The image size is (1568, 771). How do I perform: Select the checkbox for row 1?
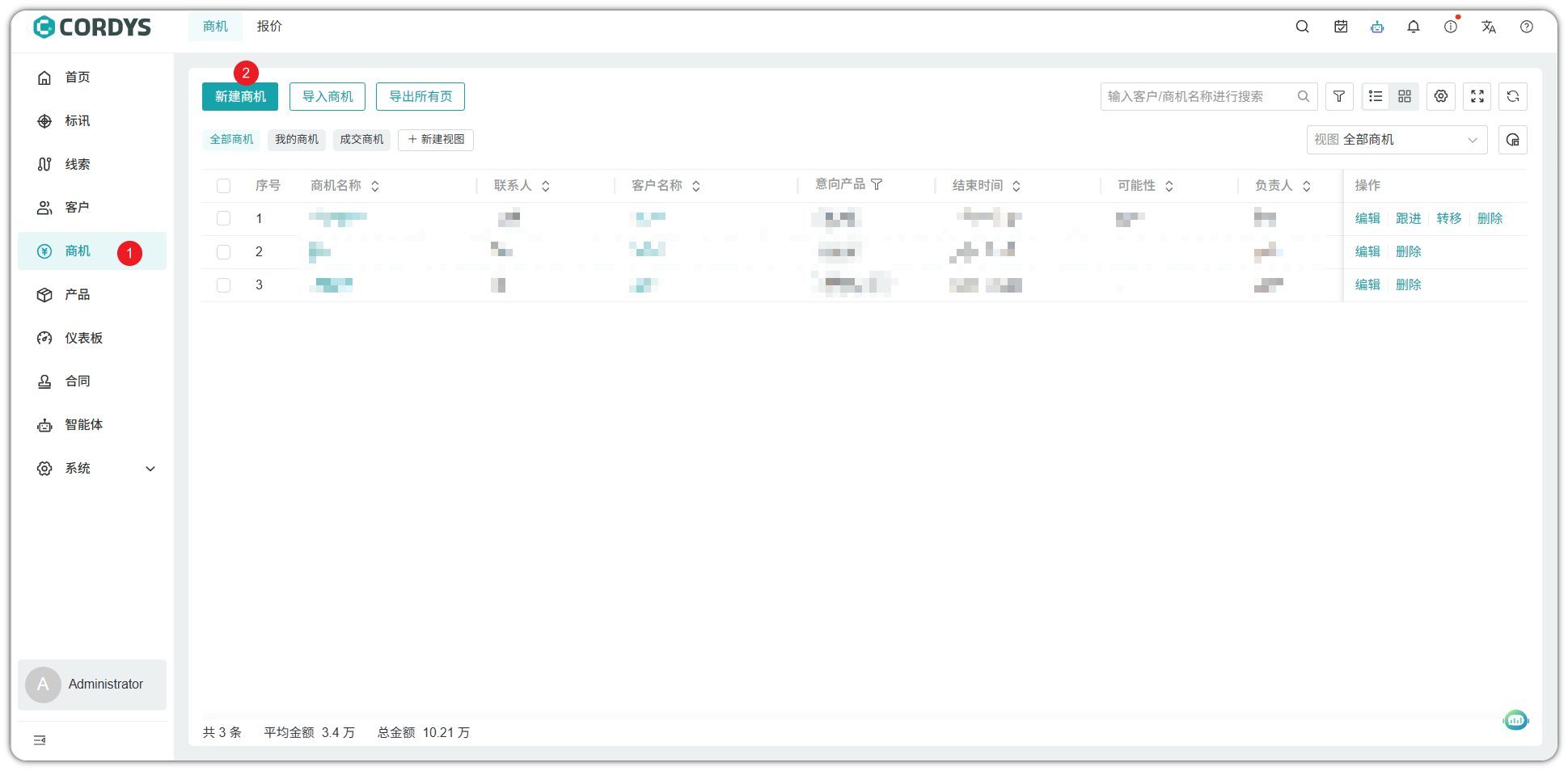point(224,219)
